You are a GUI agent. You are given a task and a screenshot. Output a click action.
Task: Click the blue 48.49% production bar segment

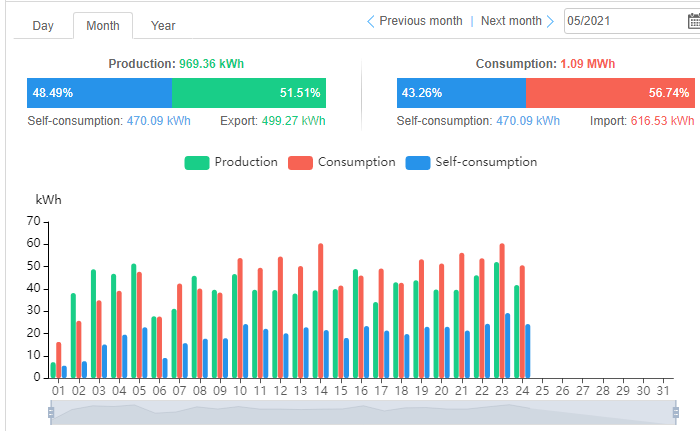point(99,93)
